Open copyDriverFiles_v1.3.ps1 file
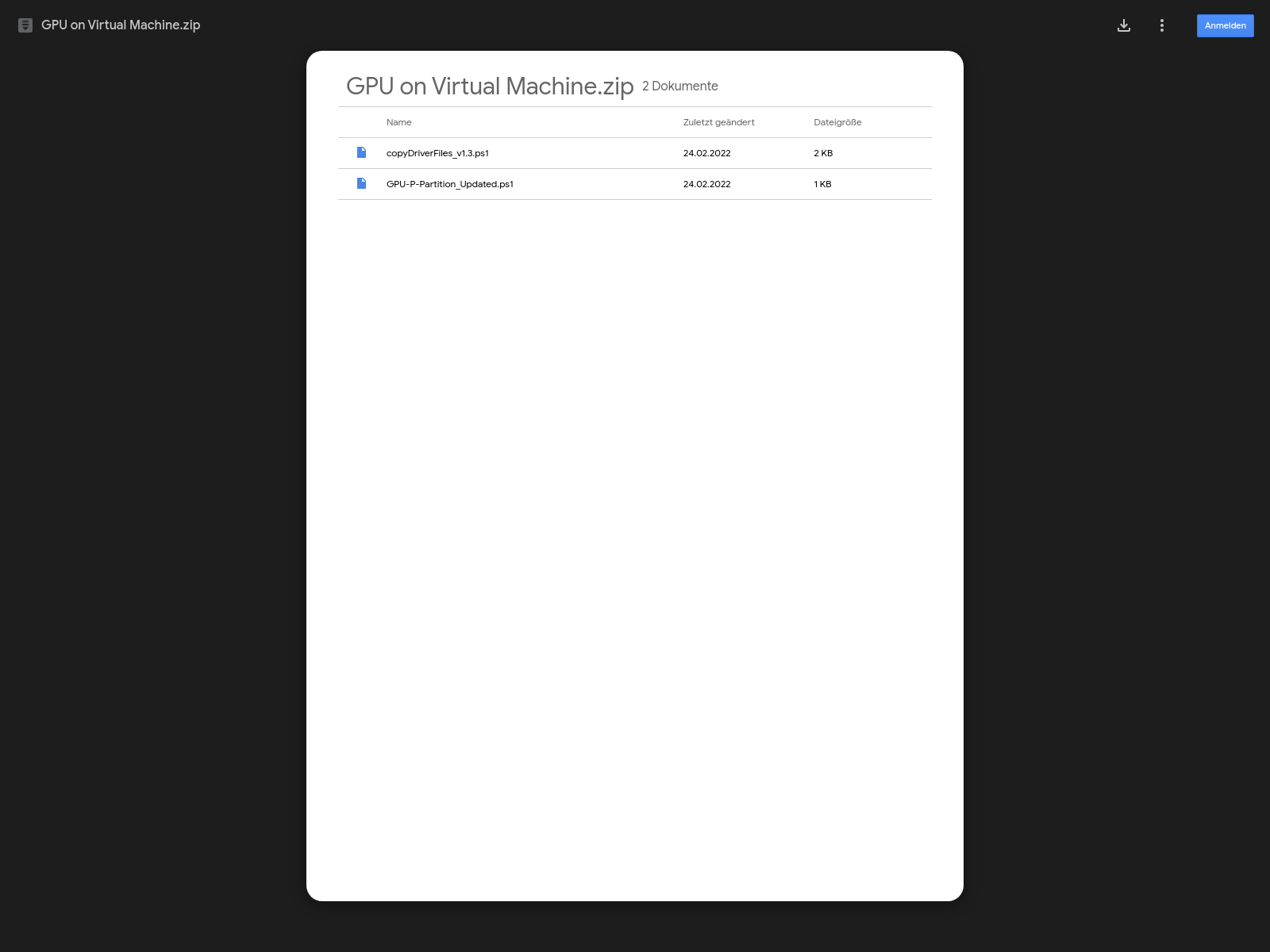Viewport: 1270px width, 952px height. click(x=437, y=153)
